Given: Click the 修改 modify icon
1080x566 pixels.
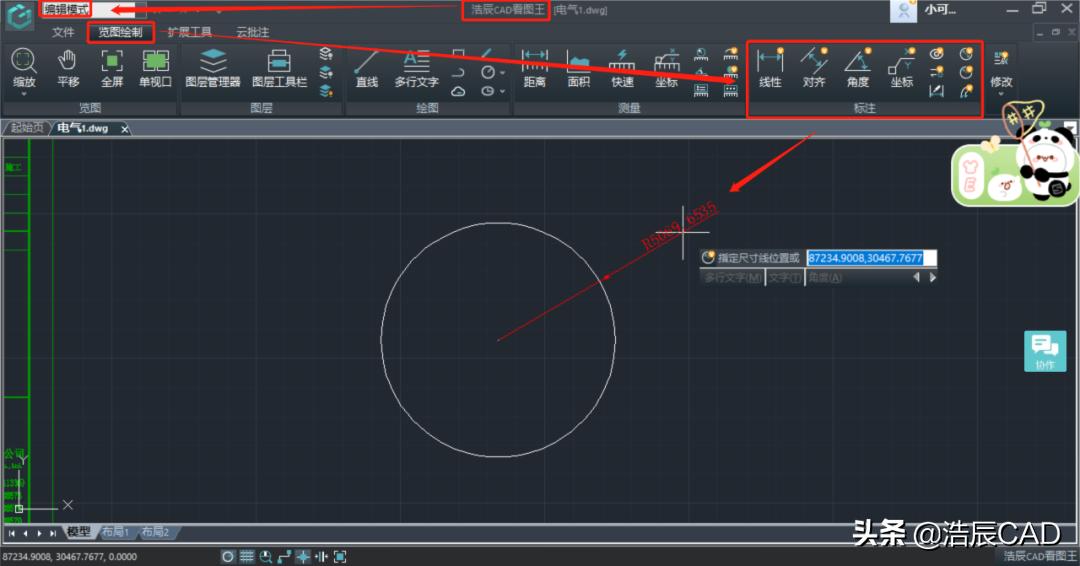Looking at the screenshot, I should click(x=1001, y=67).
